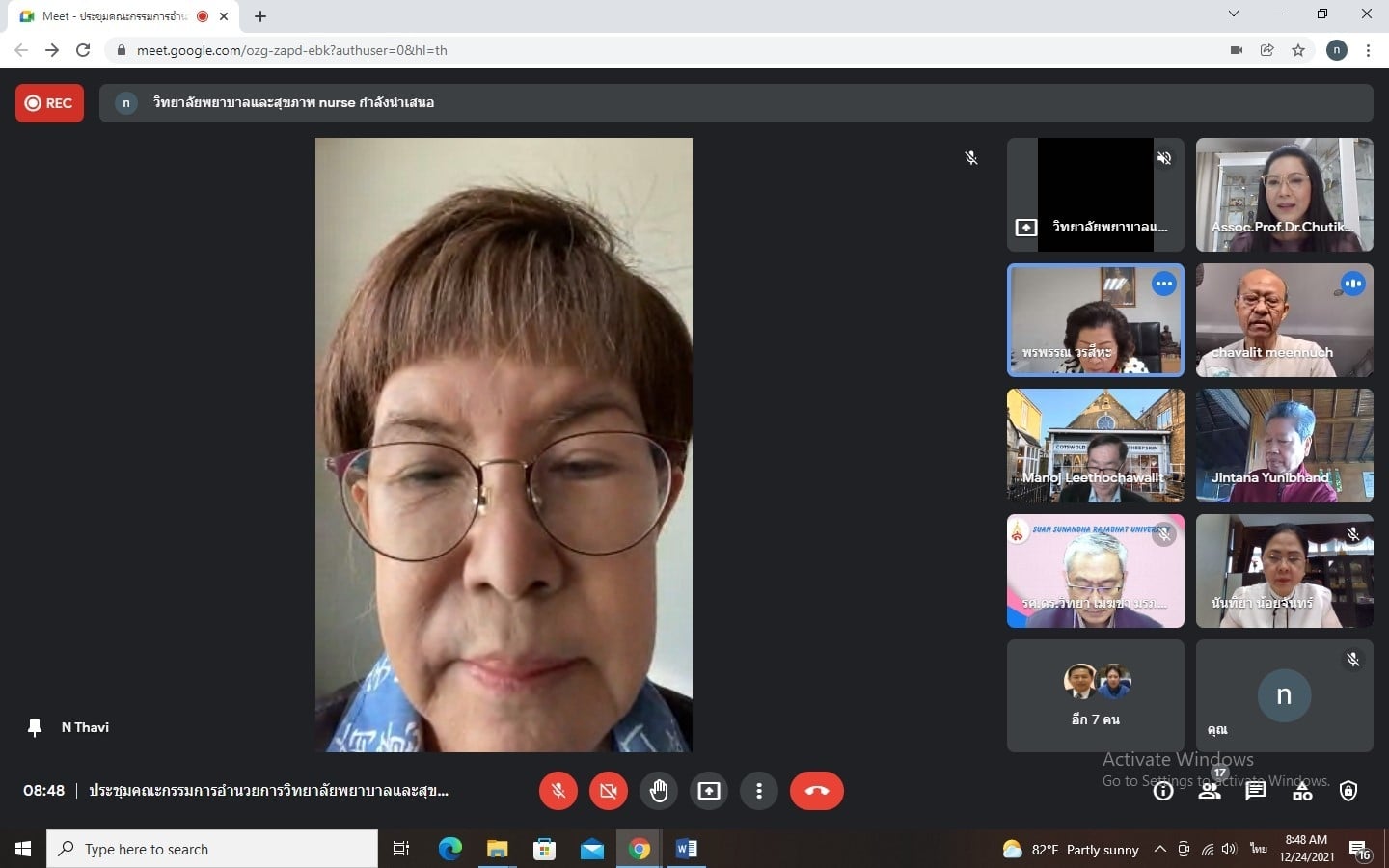Click the red leave call button
Image resolution: width=1389 pixels, height=868 pixels.
click(x=816, y=791)
